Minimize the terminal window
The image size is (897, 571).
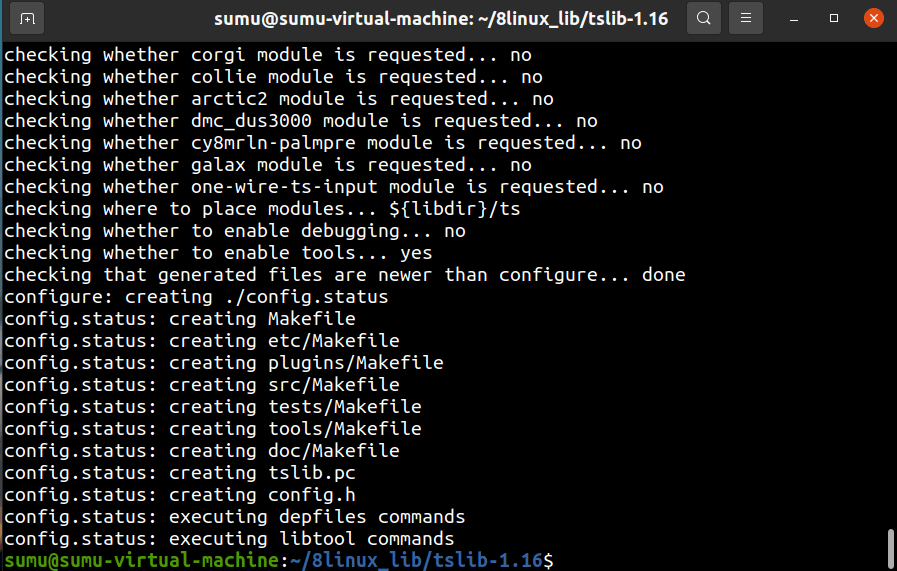coord(796,18)
